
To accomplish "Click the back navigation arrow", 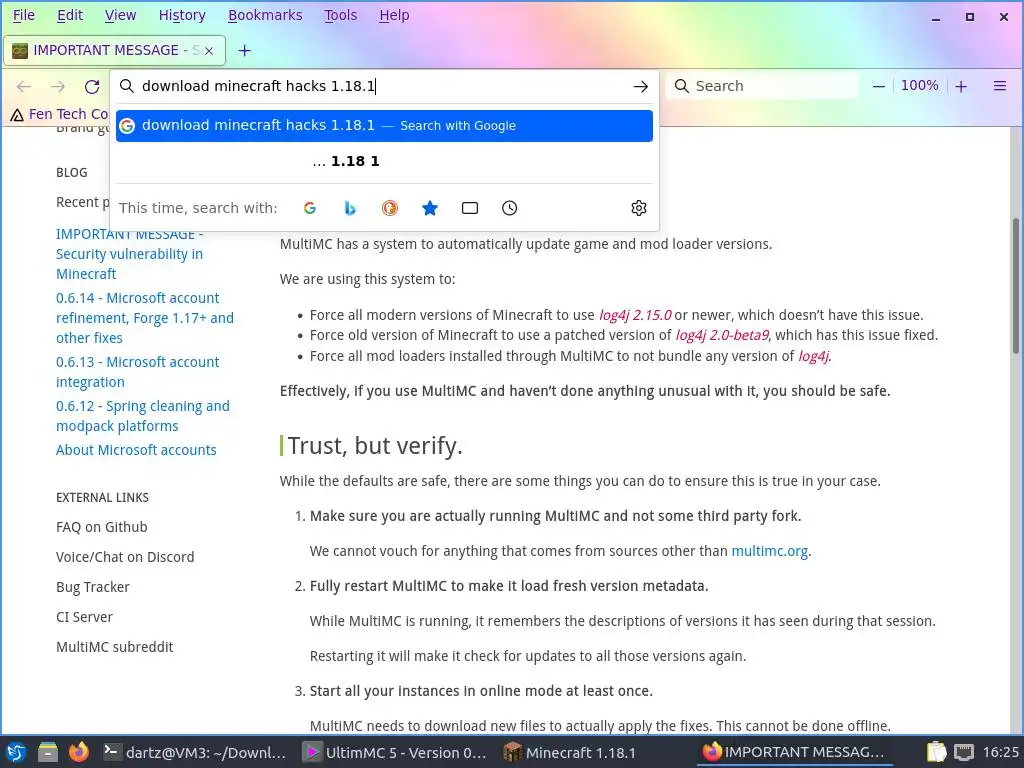I will [24, 86].
